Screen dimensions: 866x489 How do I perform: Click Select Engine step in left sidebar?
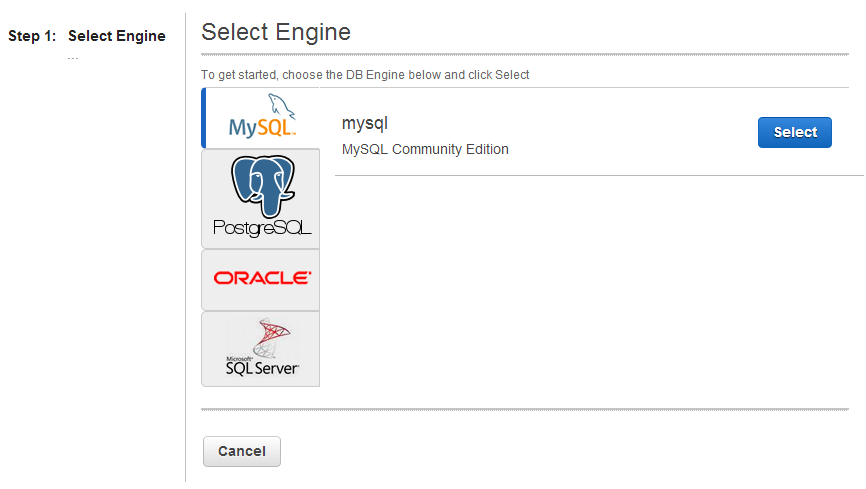117,36
